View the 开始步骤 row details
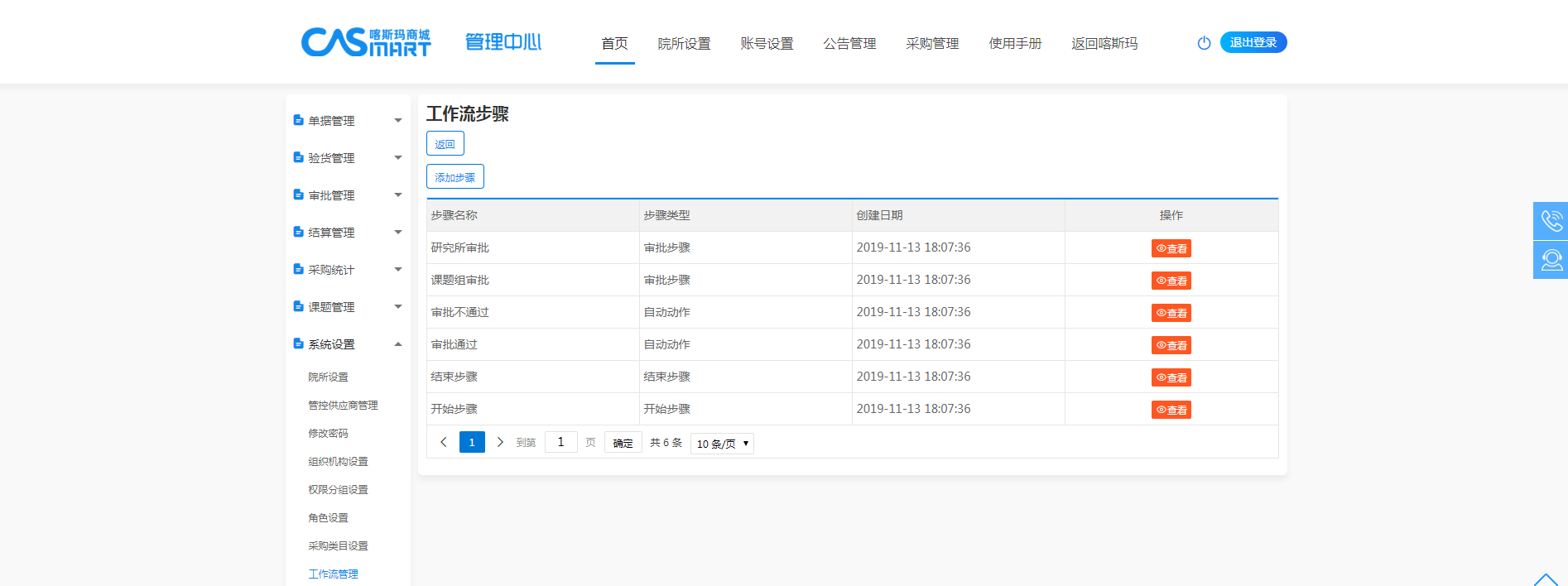 (1171, 410)
